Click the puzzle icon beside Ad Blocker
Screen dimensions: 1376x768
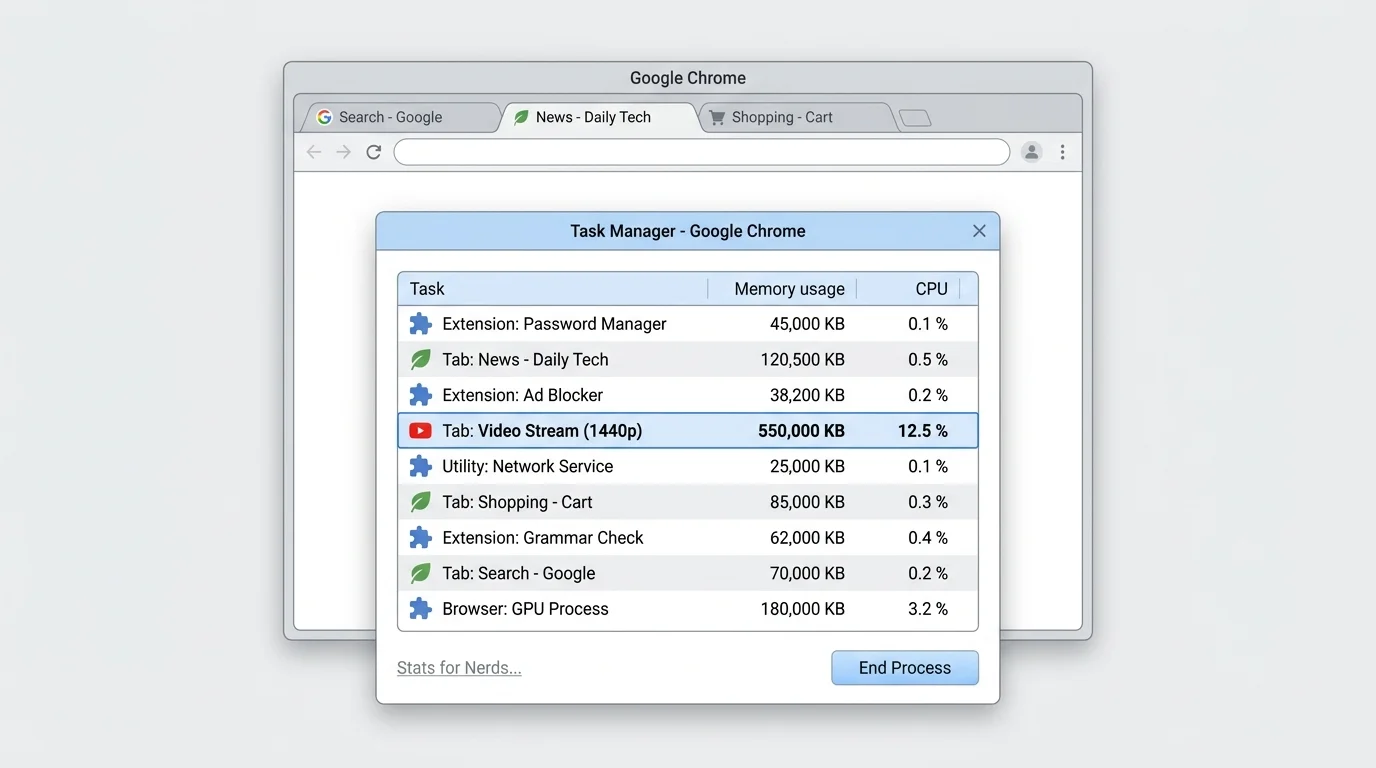(420, 395)
